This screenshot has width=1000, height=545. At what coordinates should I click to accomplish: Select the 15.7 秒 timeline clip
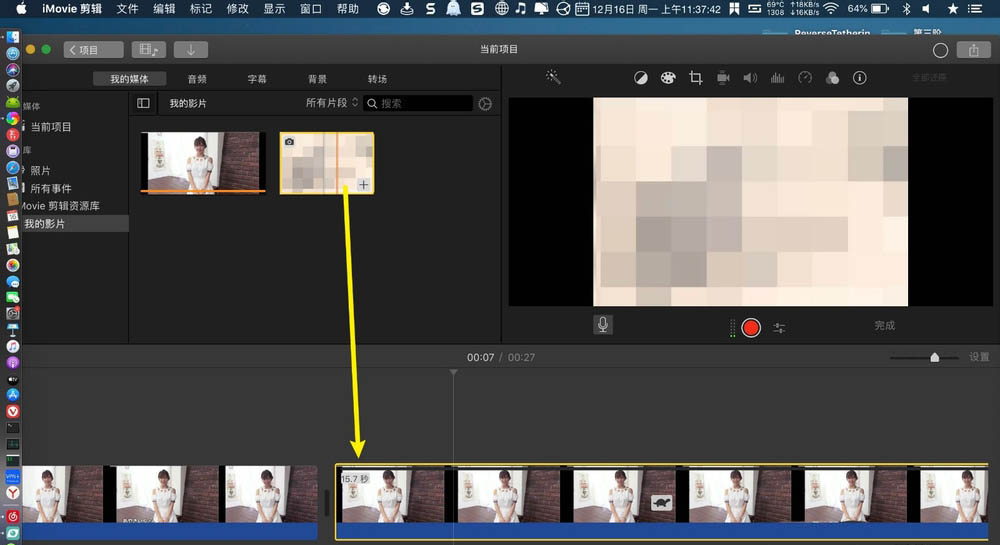(662, 502)
